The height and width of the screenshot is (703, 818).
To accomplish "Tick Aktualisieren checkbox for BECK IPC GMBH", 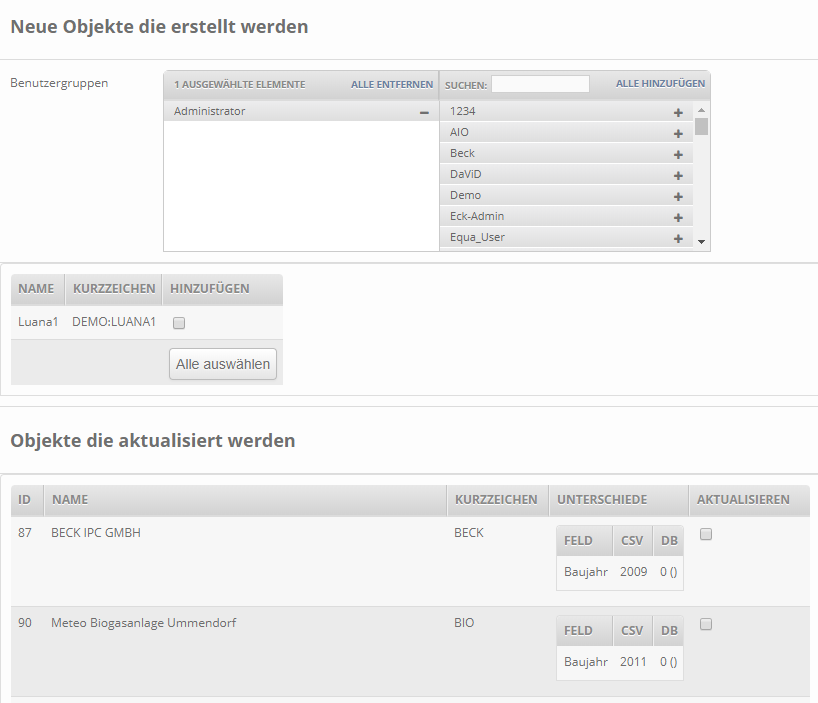I will click(x=706, y=534).
